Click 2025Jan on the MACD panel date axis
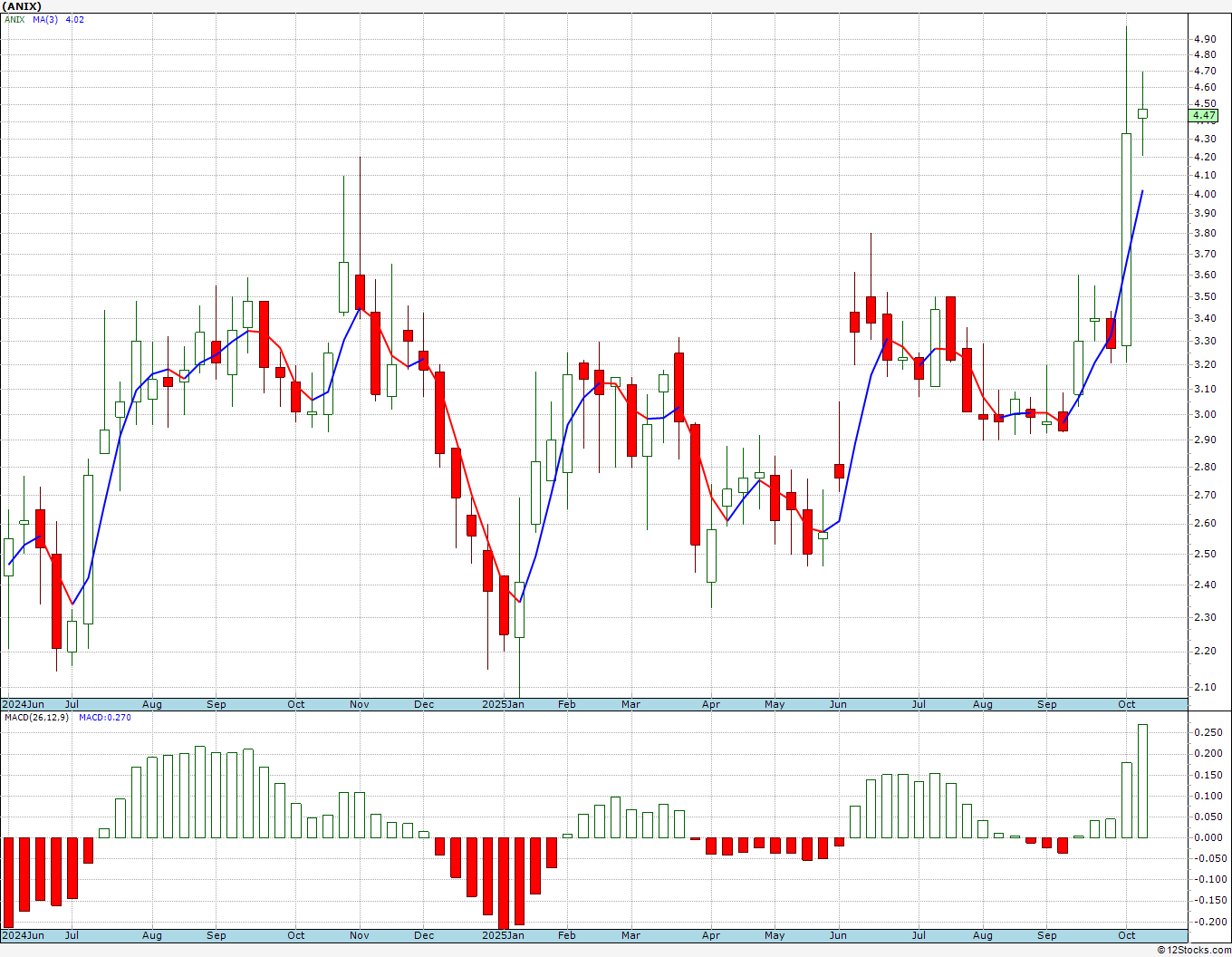This screenshot has width=1232, height=957. click(503, 935)
